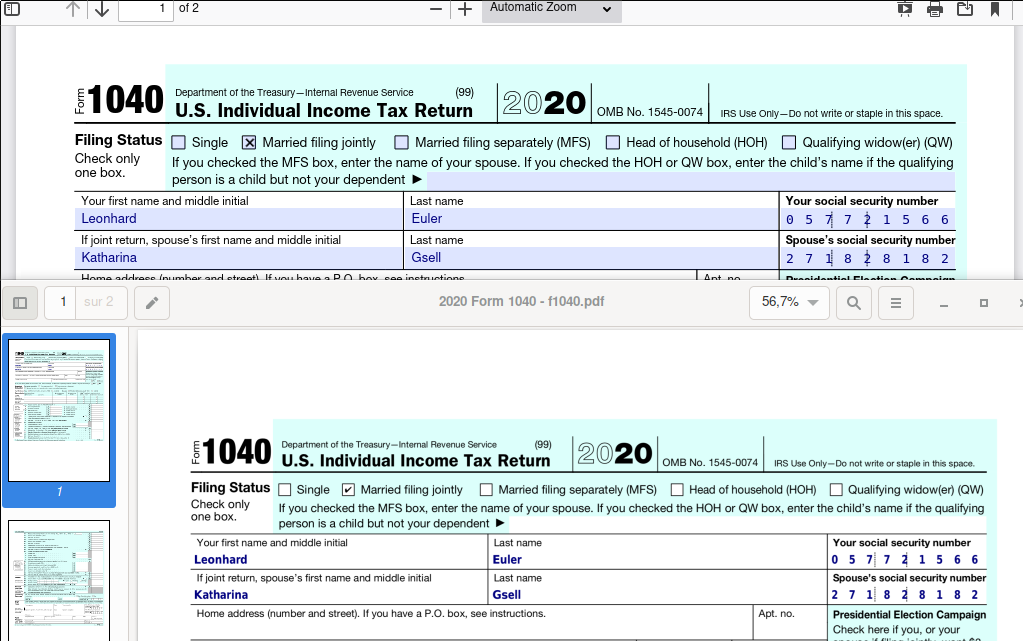Image resolution: width=1023 pixels, height=641 pixels.
Task: Print the document from top toolbar
Action: pyautogui.click(x=935, y=10)
